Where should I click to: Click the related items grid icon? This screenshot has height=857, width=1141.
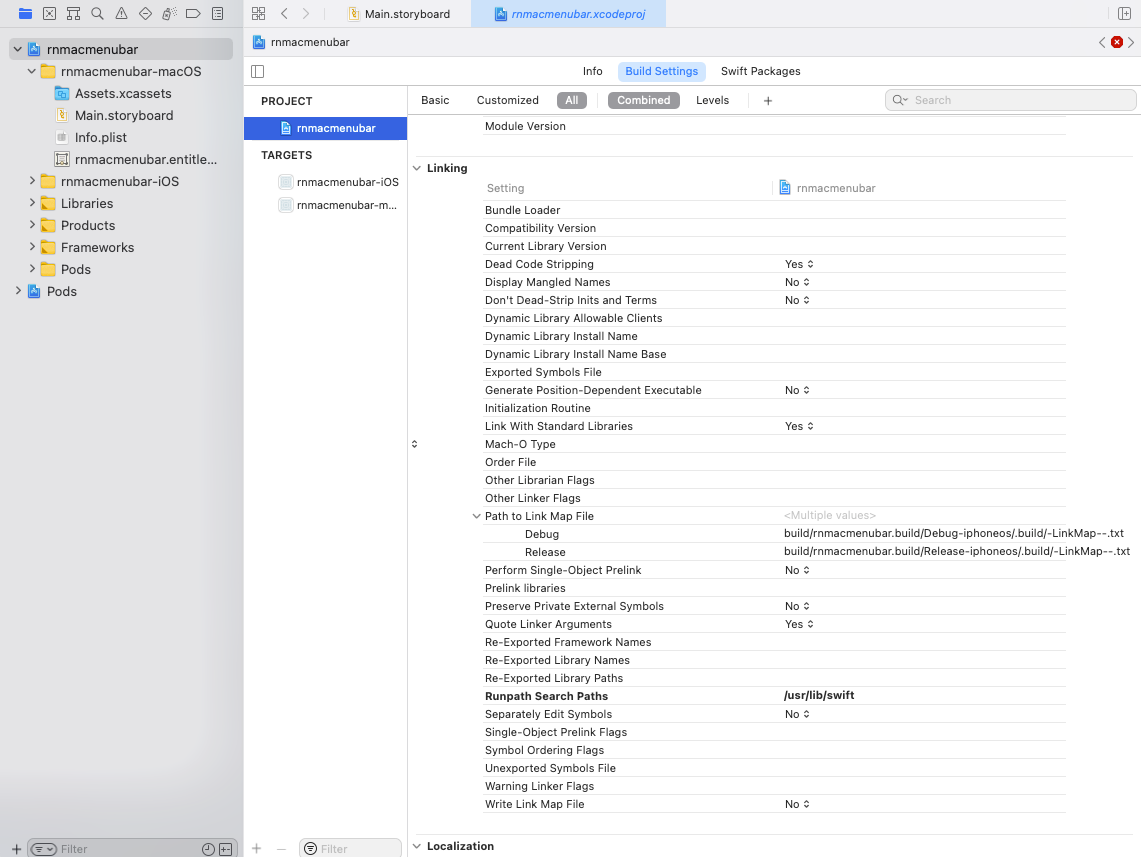click(258, 13)
